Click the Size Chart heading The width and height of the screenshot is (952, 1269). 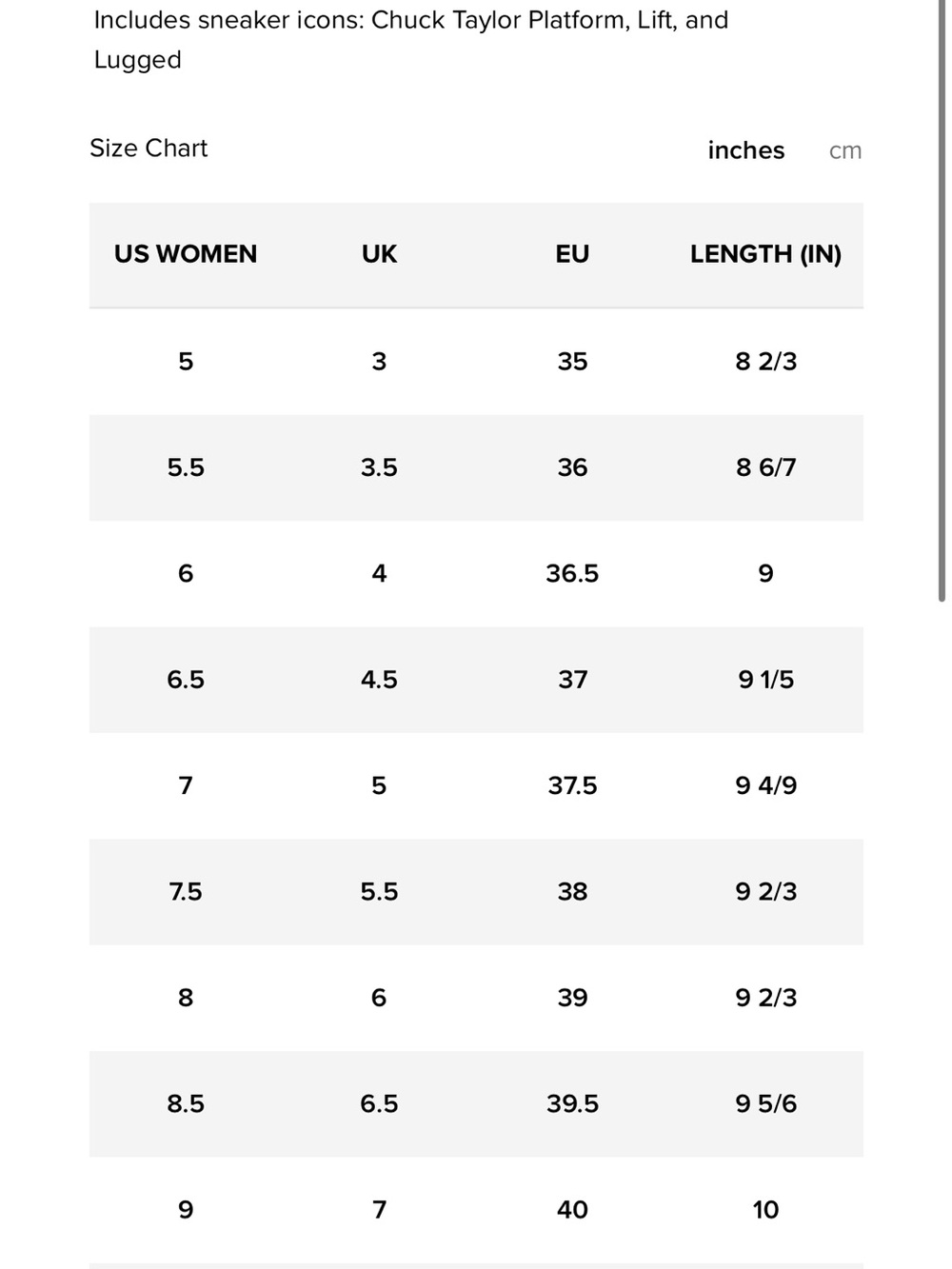click(x=149, y=149)
